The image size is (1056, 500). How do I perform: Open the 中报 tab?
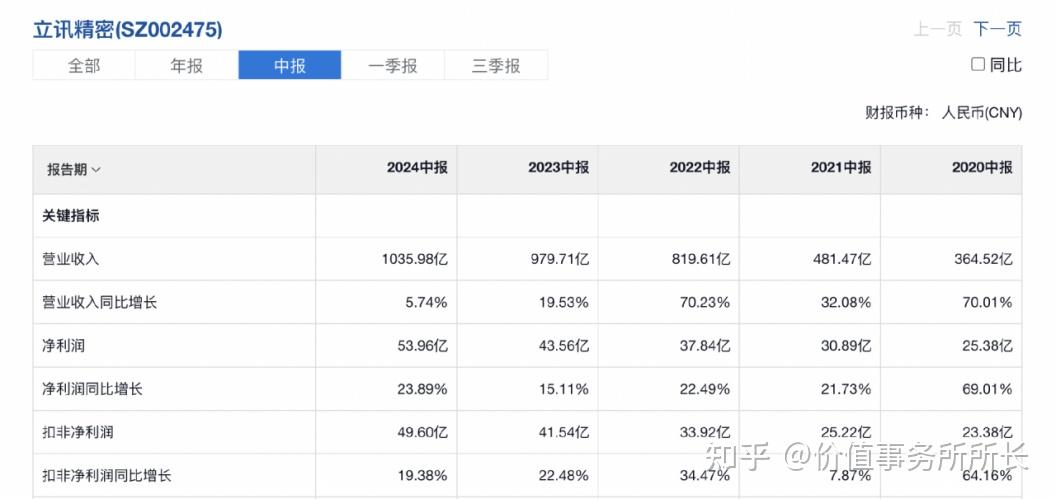[290, 66]
